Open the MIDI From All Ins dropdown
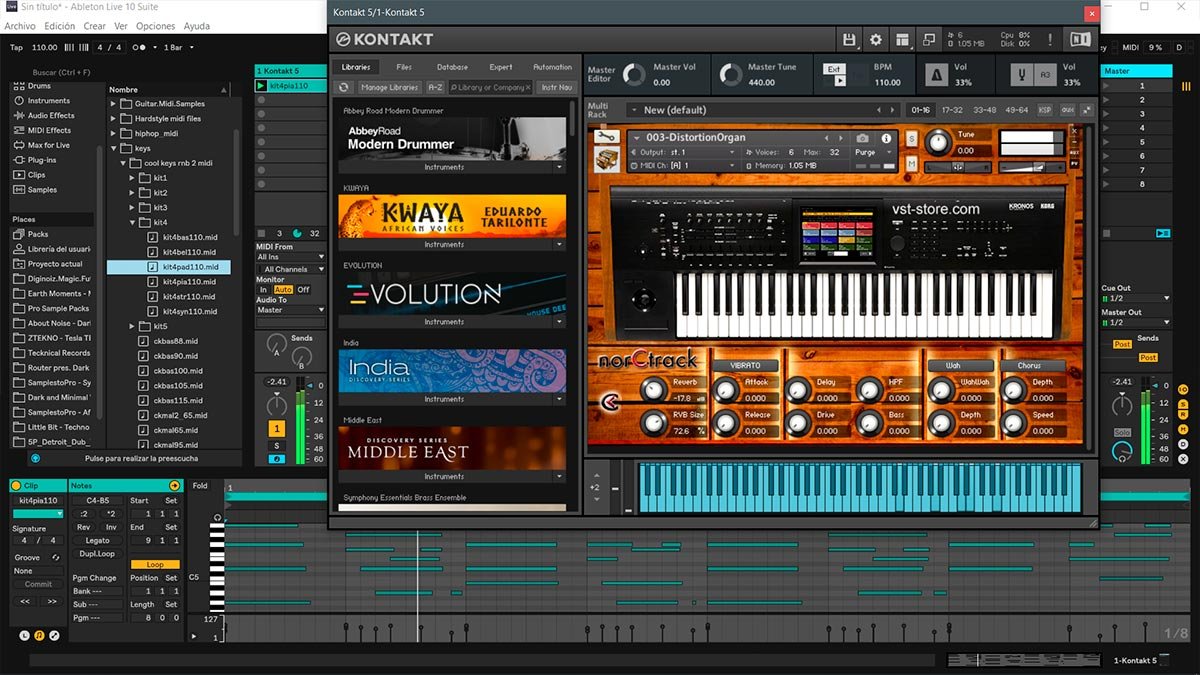Screen dimensions: 1200x675 291,257
